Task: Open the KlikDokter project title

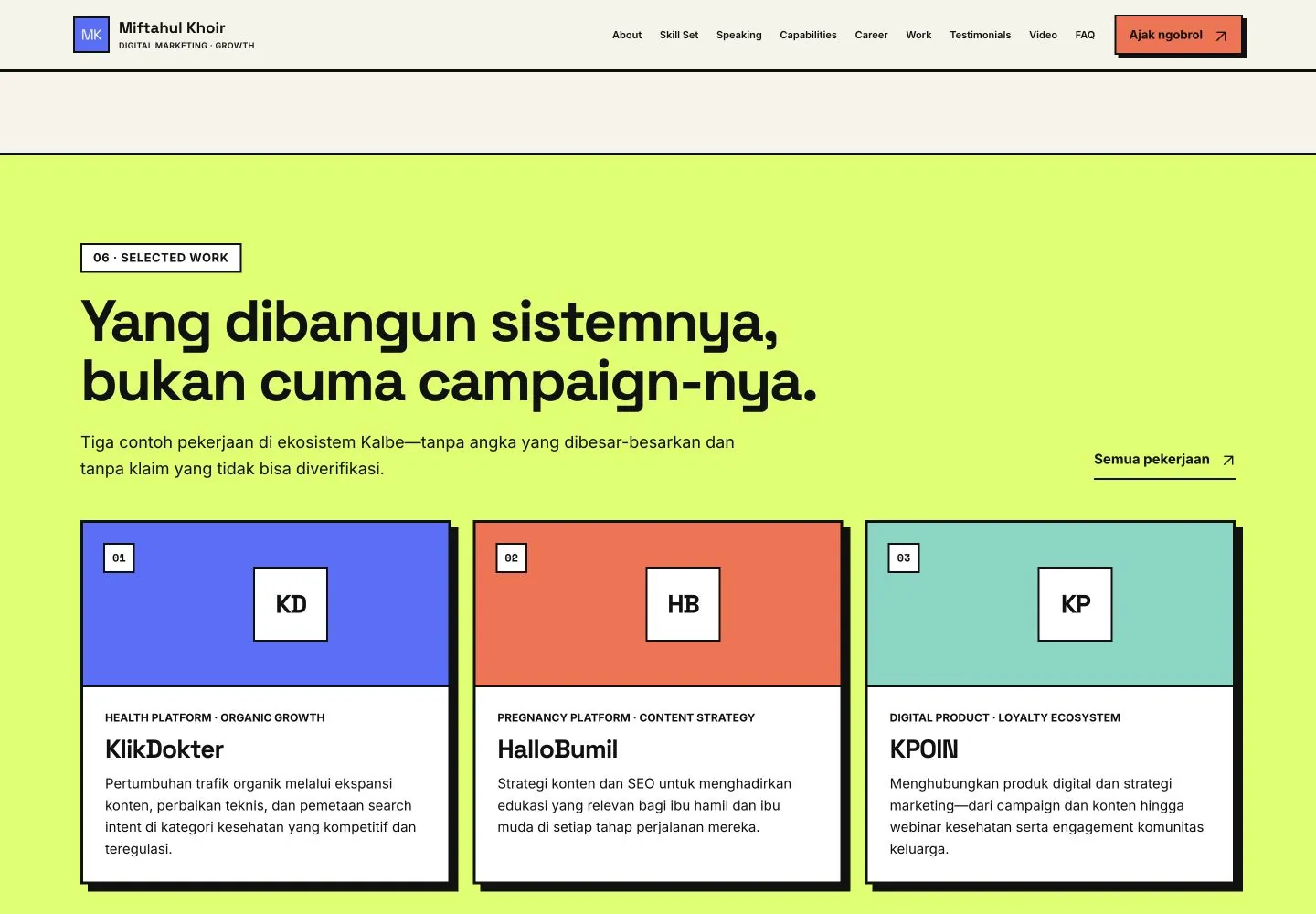Action: click(164, 749)
